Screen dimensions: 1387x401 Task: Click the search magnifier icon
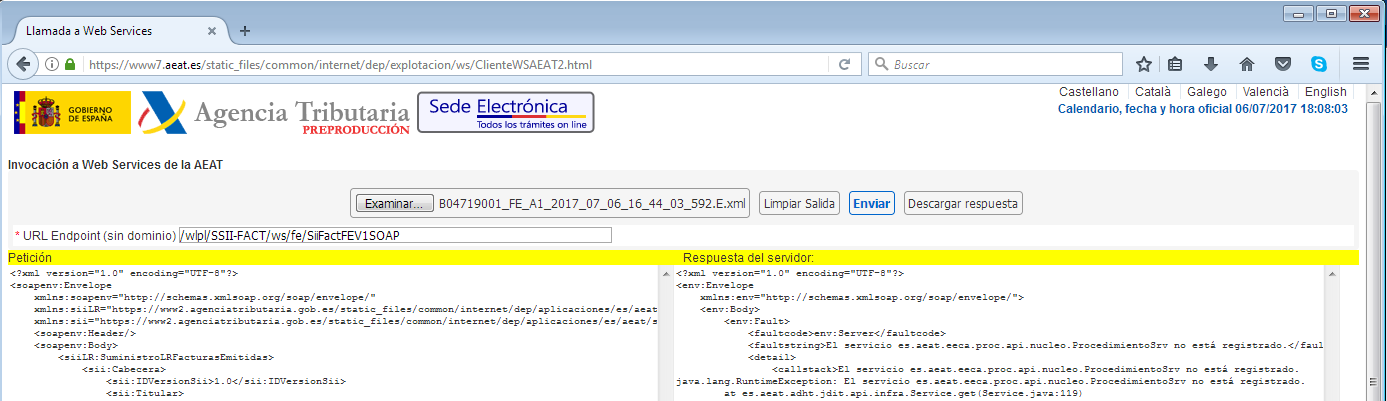[882, 64]
